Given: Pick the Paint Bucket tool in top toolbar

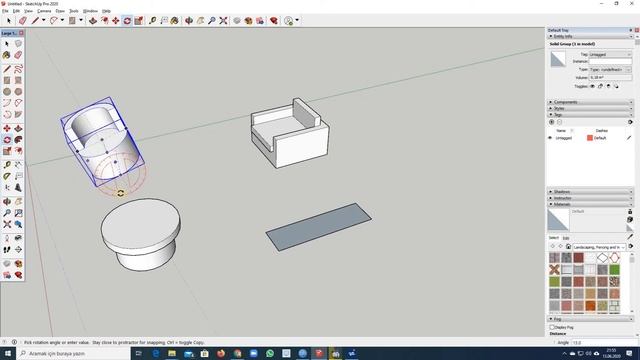Looking at the screenshot, I should click(175, 20).
